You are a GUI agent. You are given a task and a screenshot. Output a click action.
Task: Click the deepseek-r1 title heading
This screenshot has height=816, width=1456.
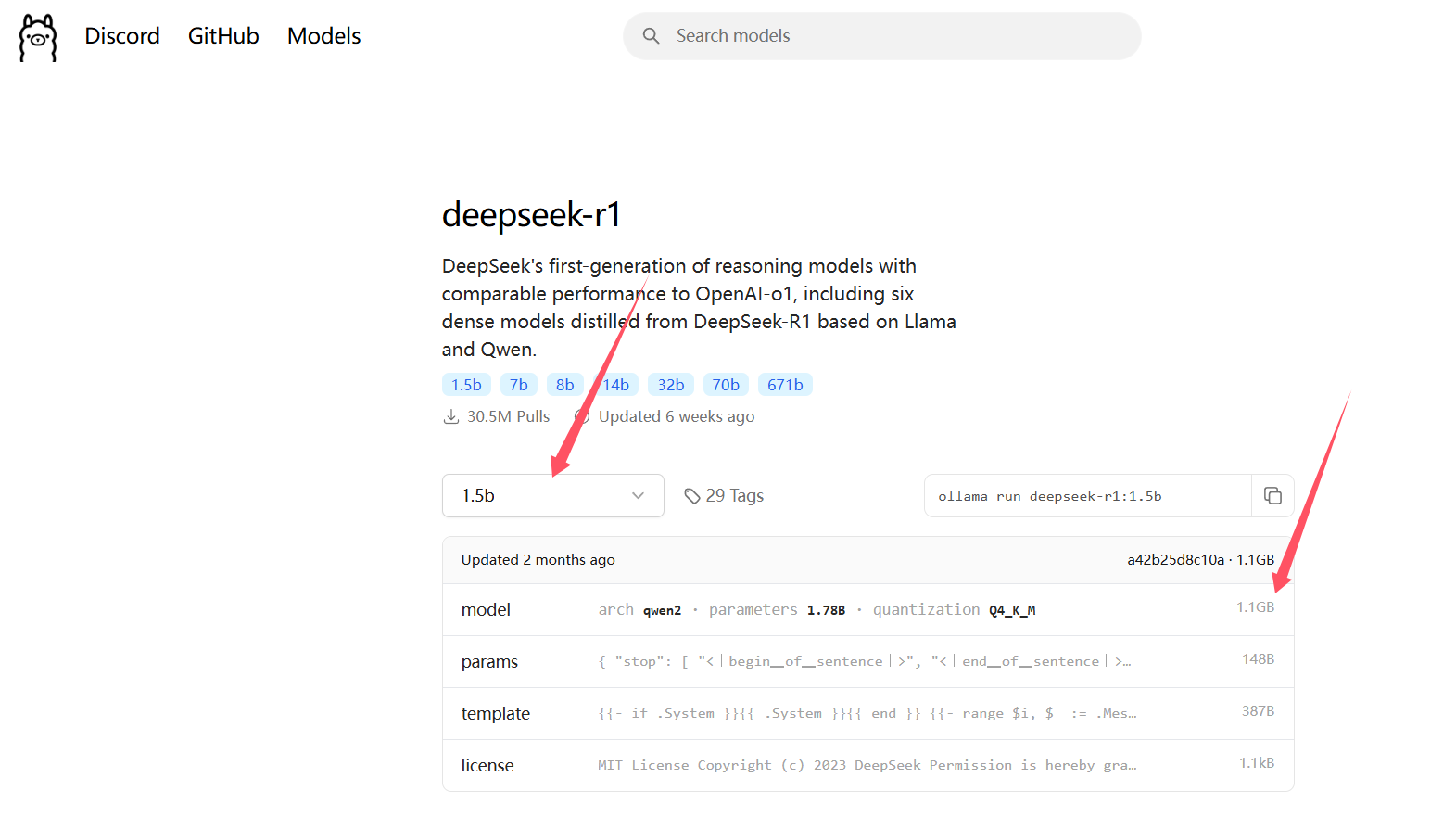(531, 215)
